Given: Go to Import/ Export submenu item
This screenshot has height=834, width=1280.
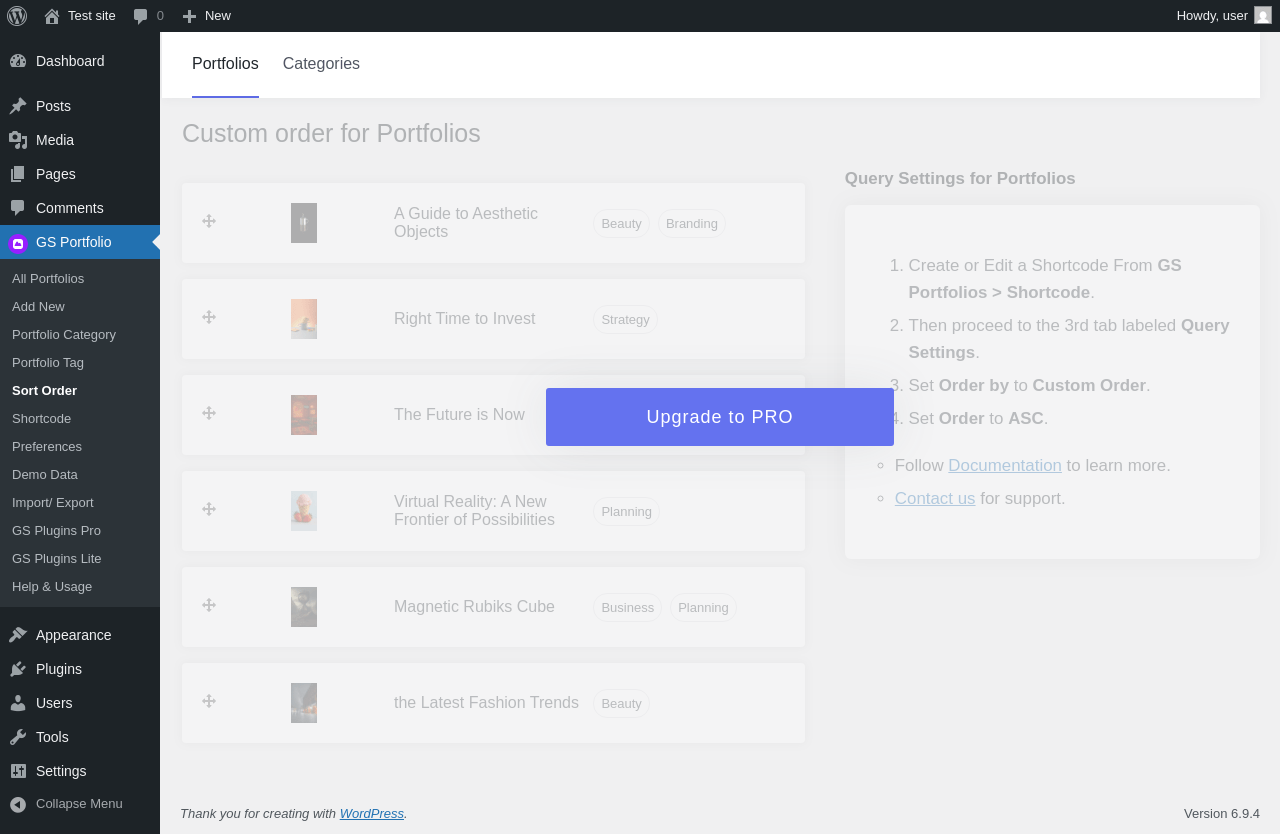Looking at the screenshot, I should tap(53, 502).
